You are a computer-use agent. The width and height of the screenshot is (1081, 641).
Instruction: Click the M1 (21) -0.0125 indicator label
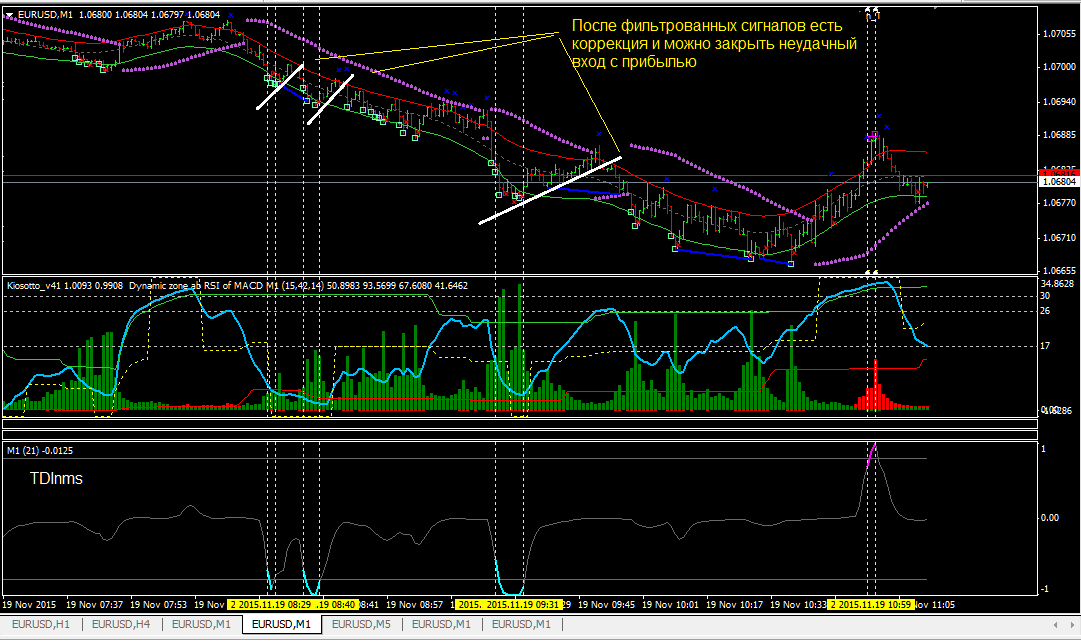(40, 451)
